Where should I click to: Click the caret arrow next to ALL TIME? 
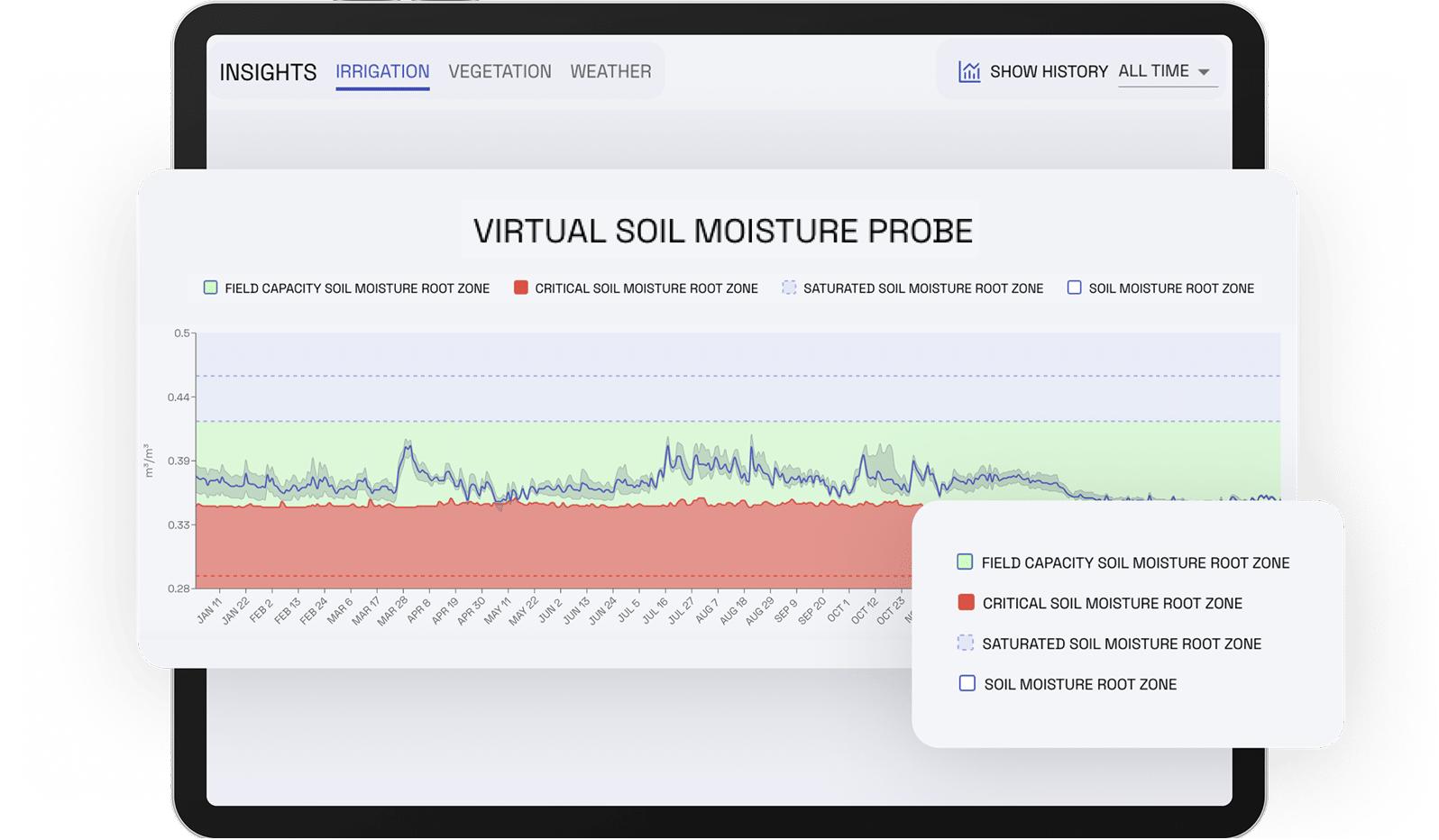(x=1204, y=72)
